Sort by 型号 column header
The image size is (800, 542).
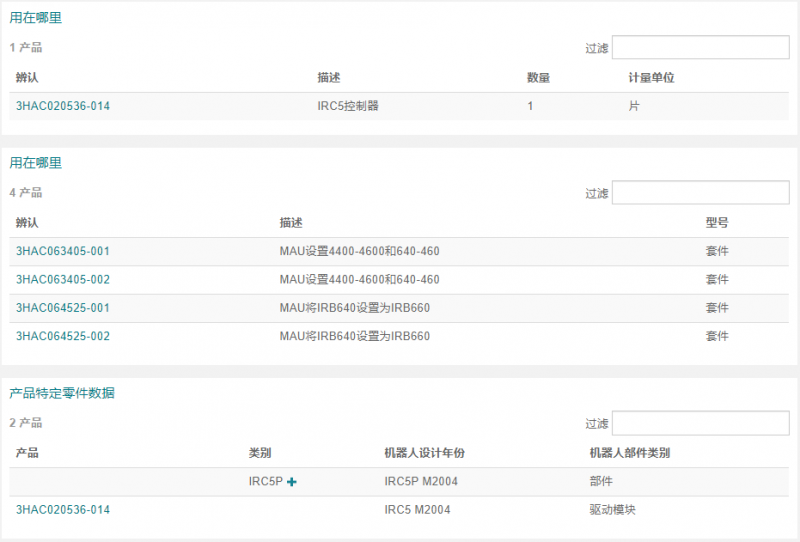coord(717,223)
